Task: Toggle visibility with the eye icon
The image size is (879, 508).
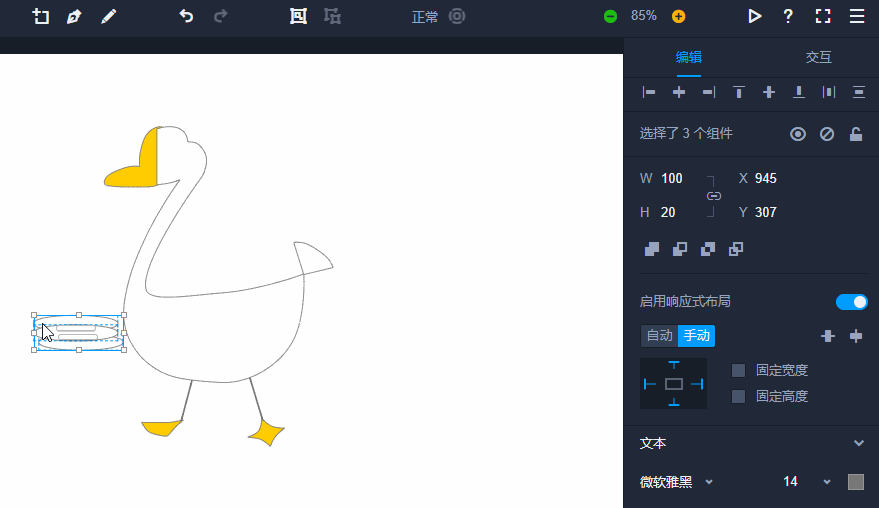Action: tap(798, 134)
